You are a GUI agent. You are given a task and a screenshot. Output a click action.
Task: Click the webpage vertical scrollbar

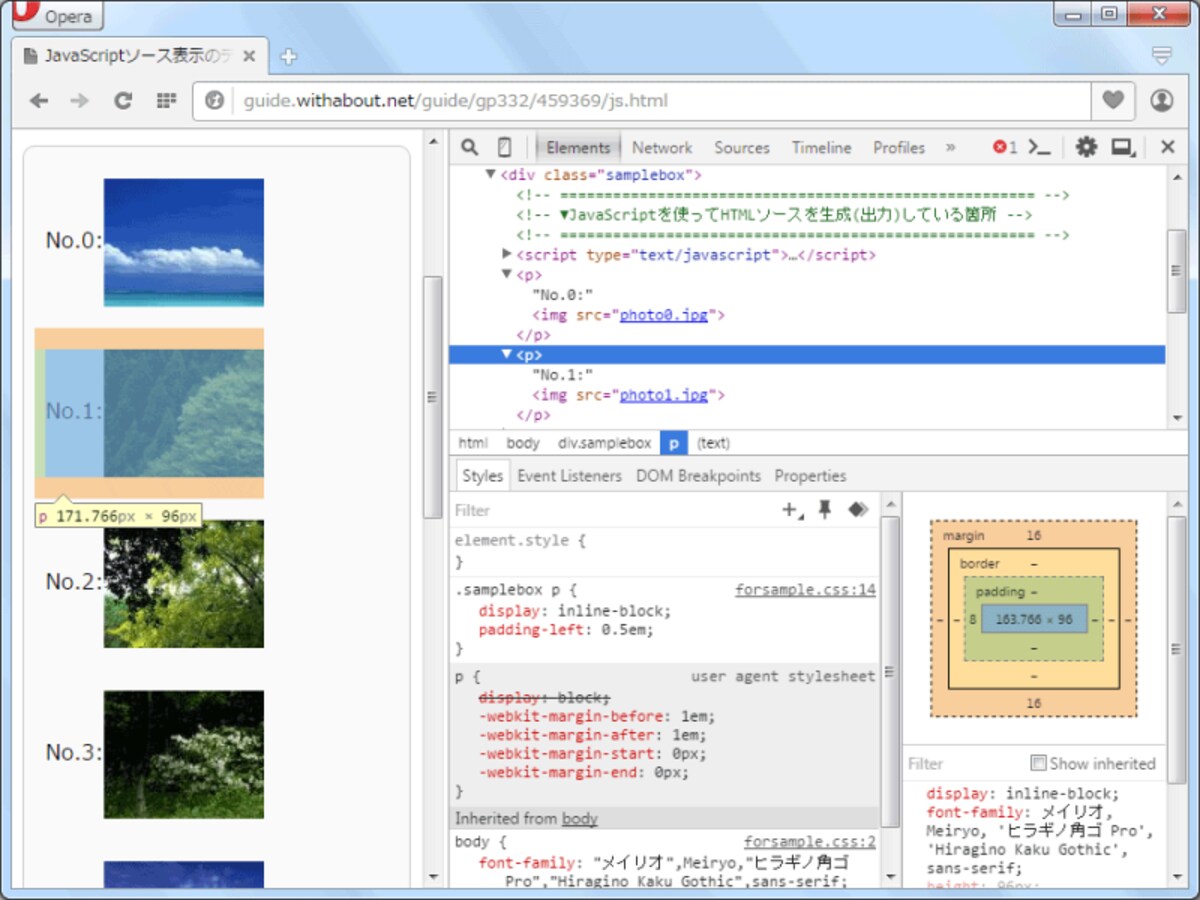(x=433, y=396)
